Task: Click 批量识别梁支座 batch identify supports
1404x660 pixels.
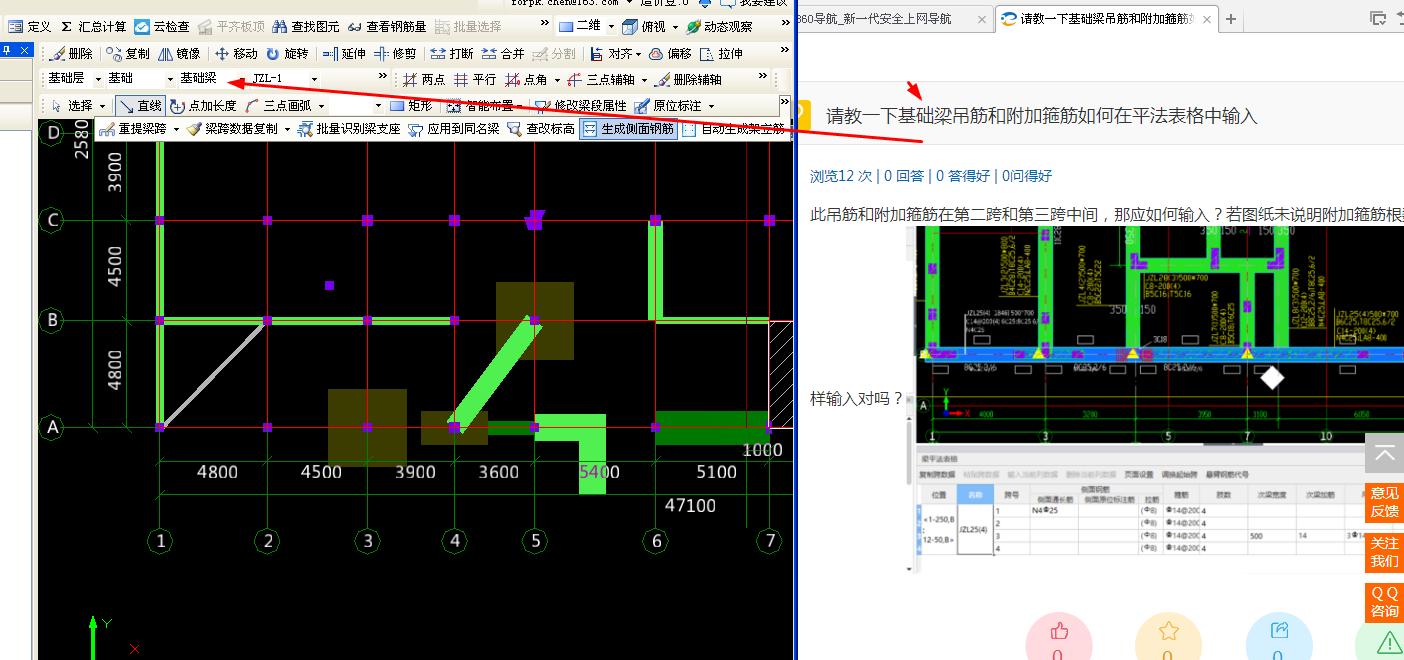Action: pyautogui.click(x=349, y=129)
